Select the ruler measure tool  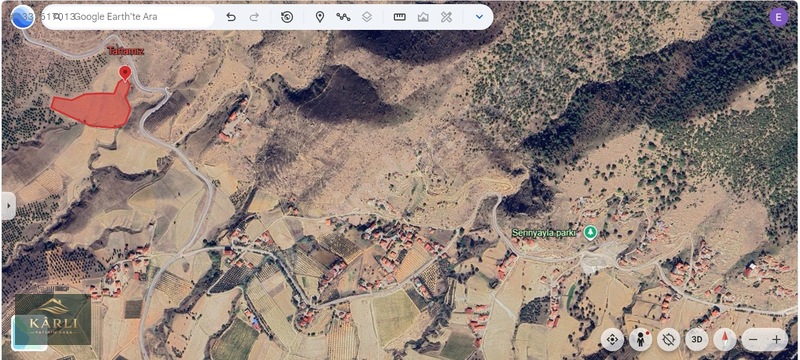pyautogui.click(x=399, y=17)
